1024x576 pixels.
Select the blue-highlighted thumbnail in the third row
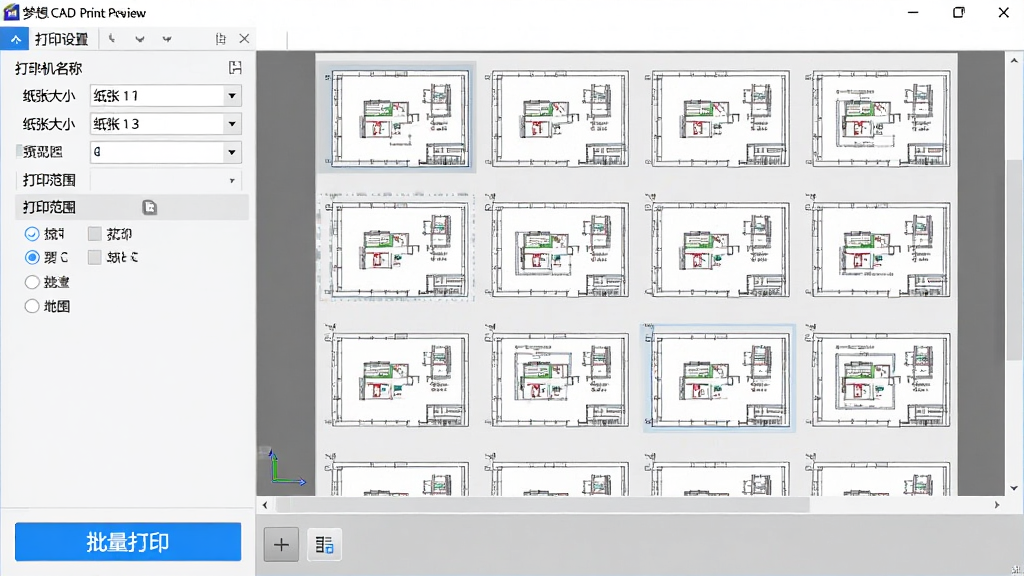coord(718,378)
